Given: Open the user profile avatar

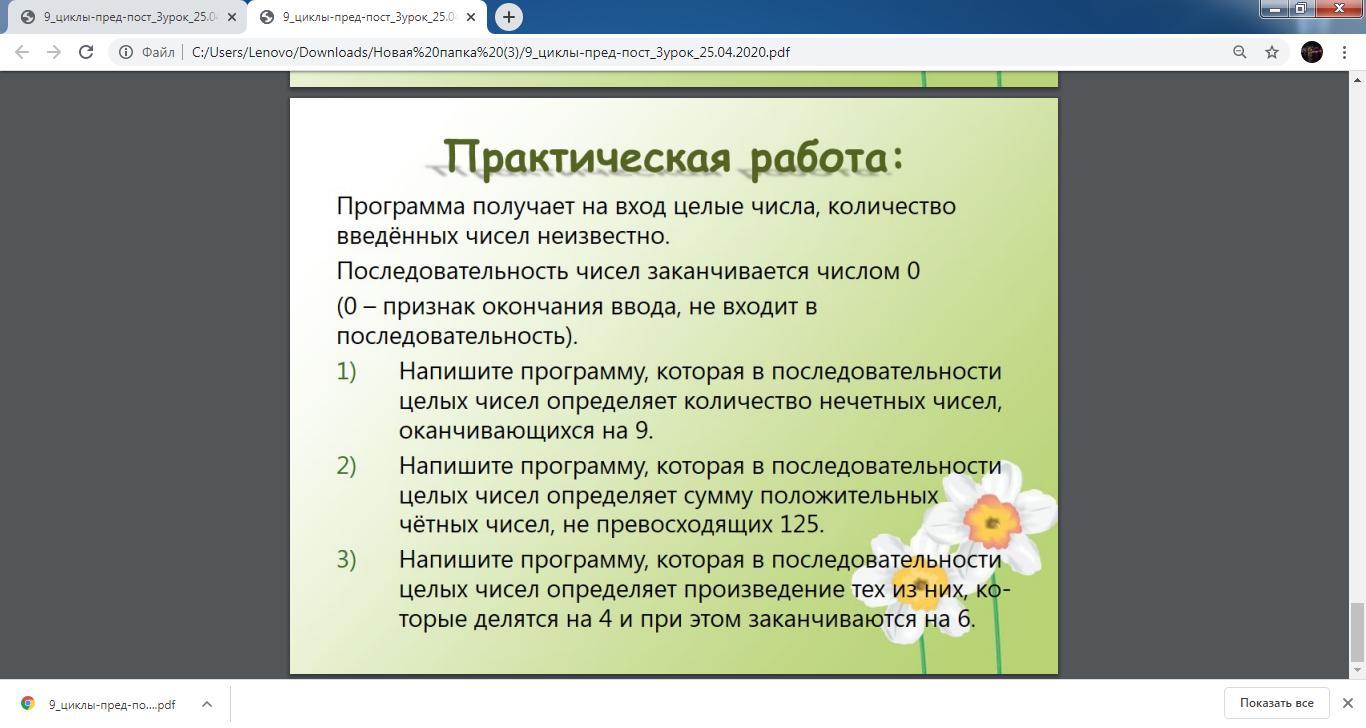Looking at the screenshot, I should click(x=1312, y=52).
